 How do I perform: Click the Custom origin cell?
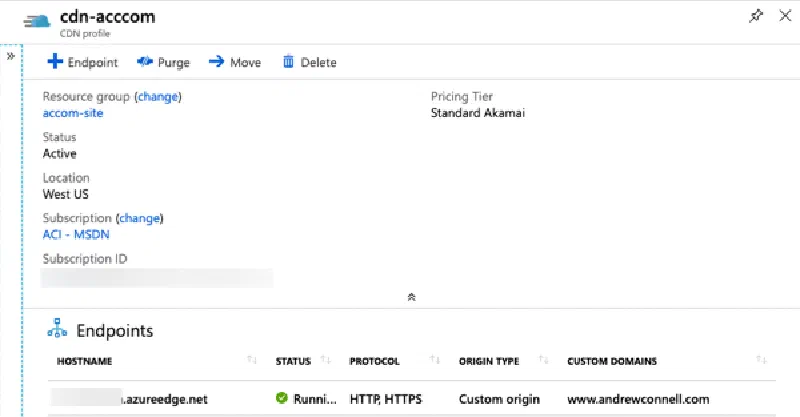(499, 399)
